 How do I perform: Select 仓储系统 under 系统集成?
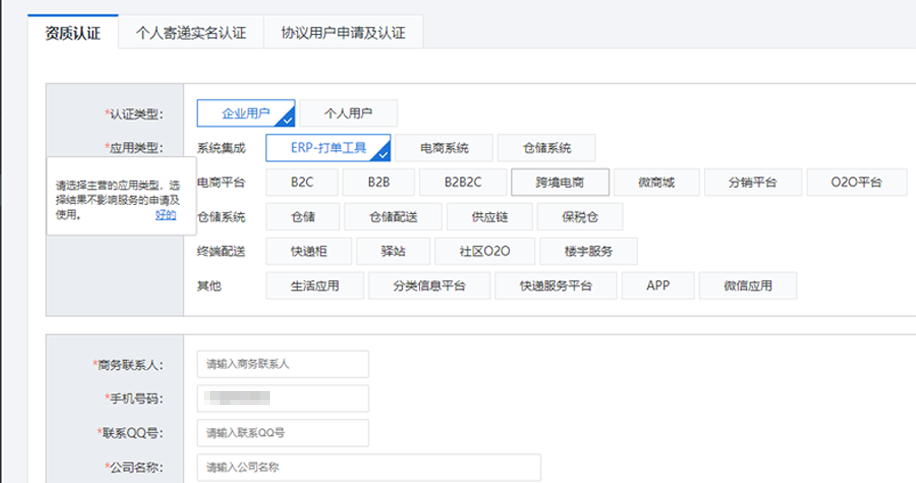point(546,148)
